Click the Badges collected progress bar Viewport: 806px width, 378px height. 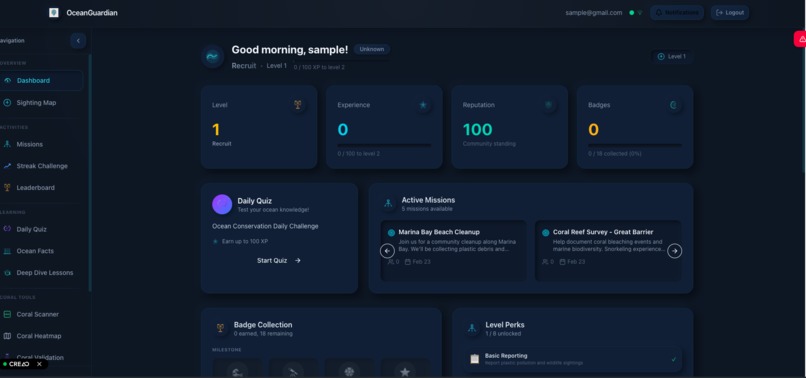[635, 146]
